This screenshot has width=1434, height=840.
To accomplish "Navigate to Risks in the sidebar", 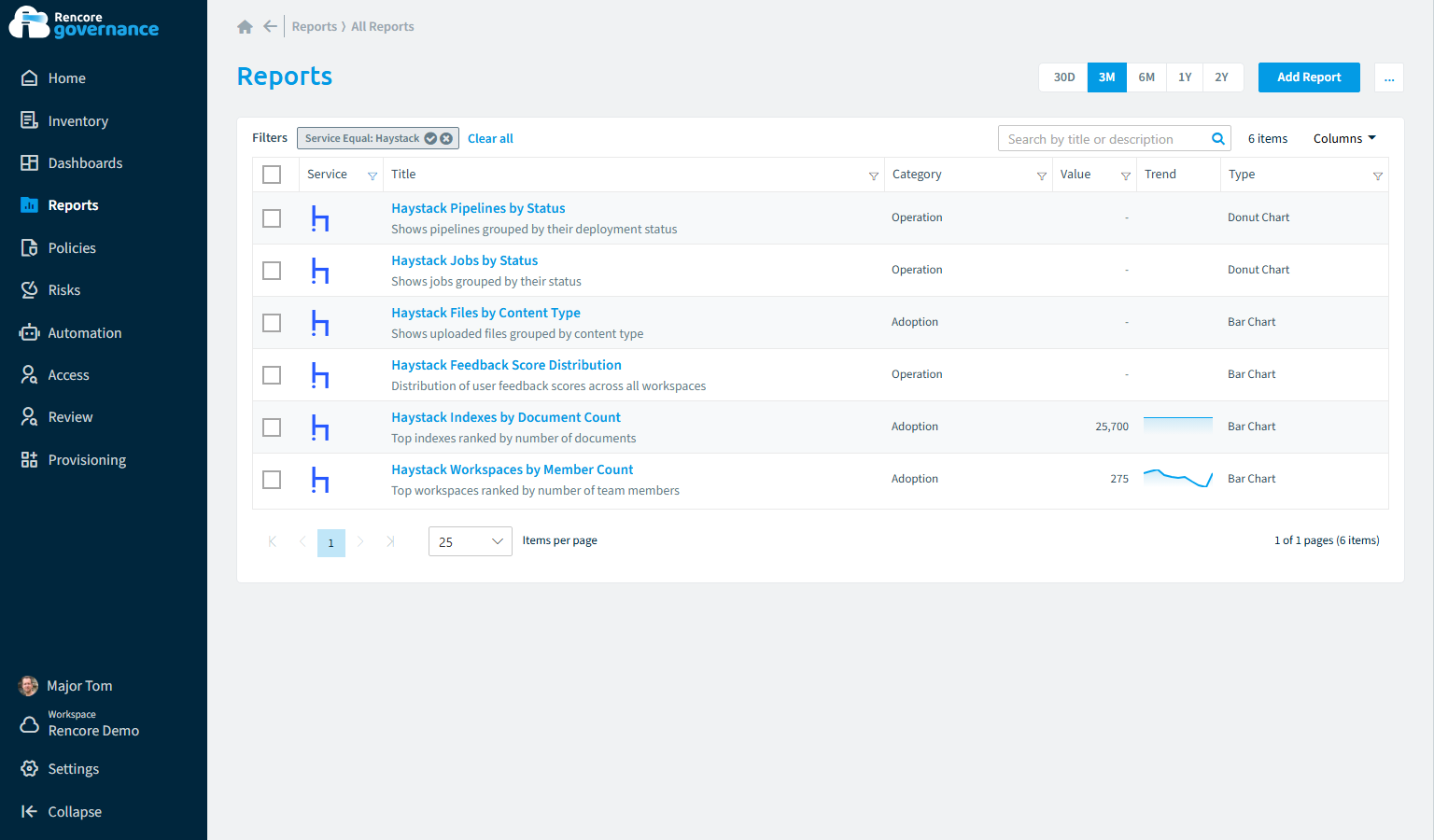I will click(x=63, y=290).
